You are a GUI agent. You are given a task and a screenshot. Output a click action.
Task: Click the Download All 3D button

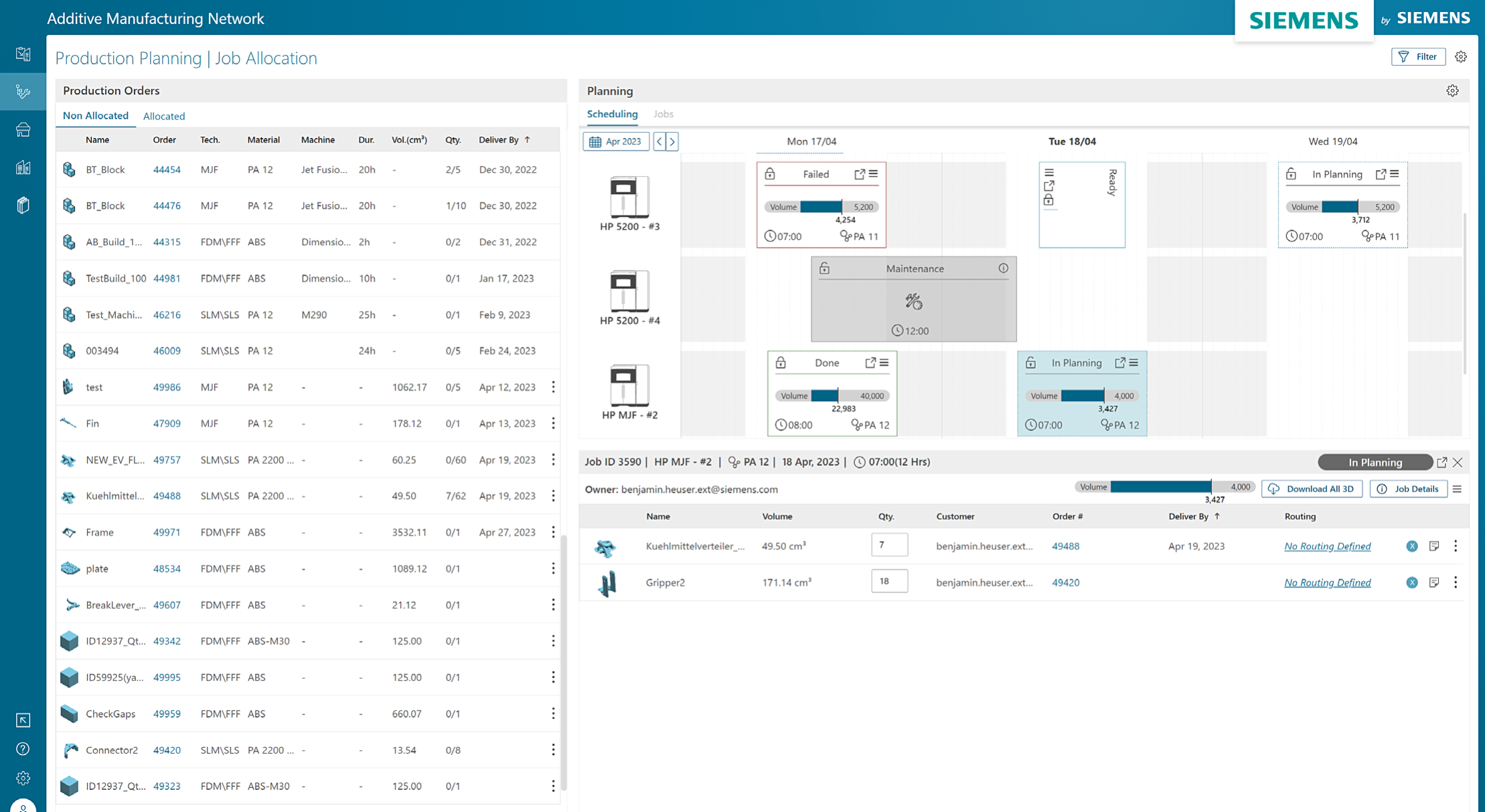pos(1312,489)
